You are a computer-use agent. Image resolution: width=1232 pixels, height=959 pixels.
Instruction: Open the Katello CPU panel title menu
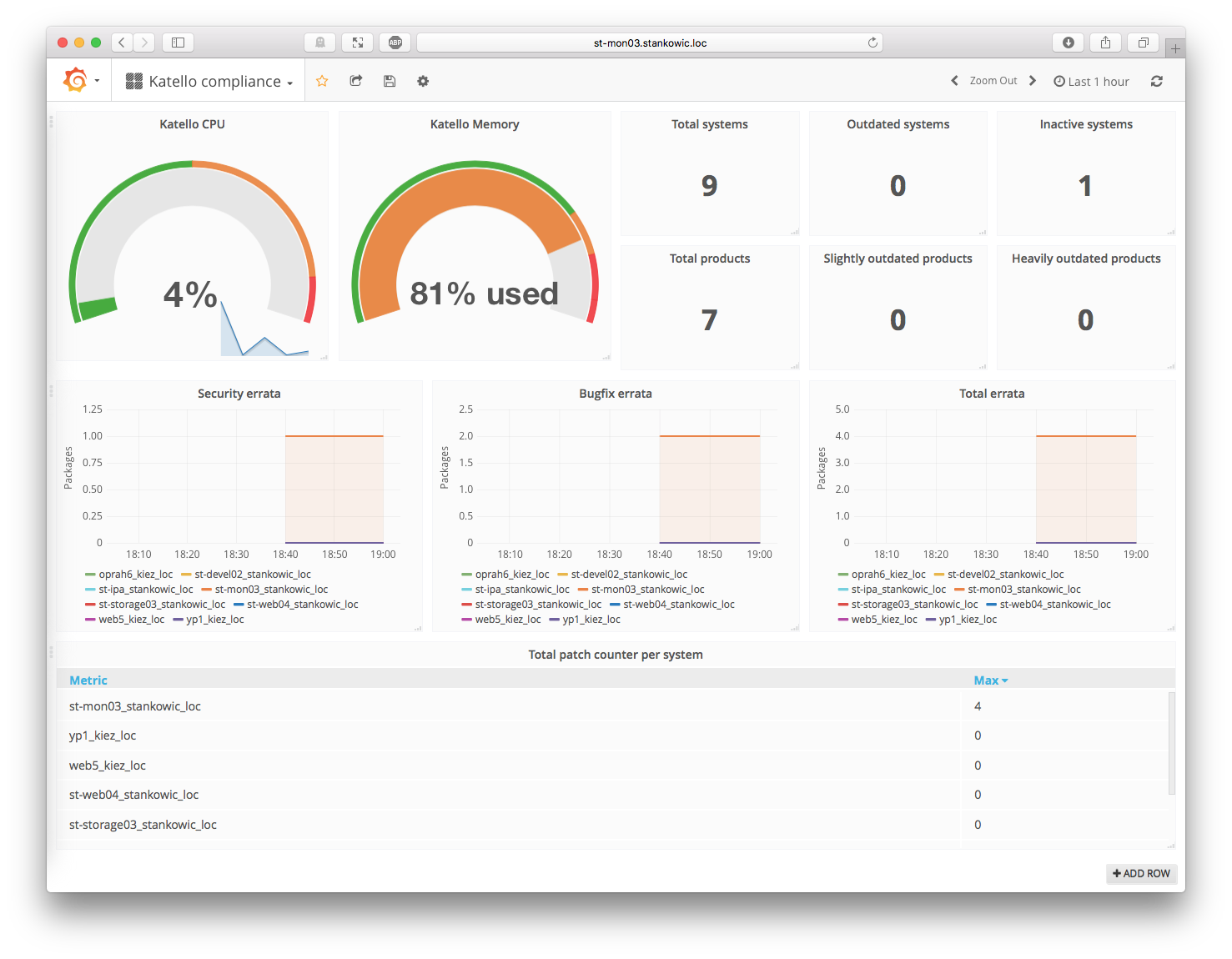192,124
